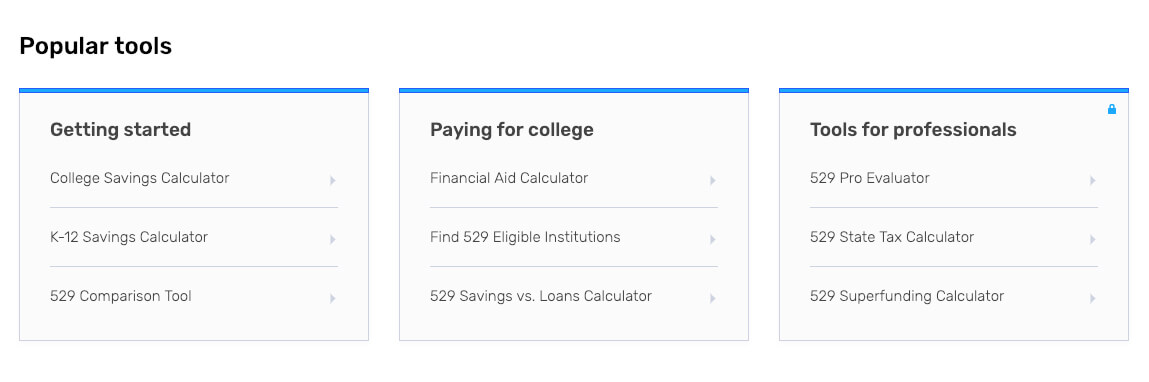Click arrow icon beside 529 Comparison Tool
This screenshot has width=1149, height=382.
pyautogui.click(x=333, y=298)
